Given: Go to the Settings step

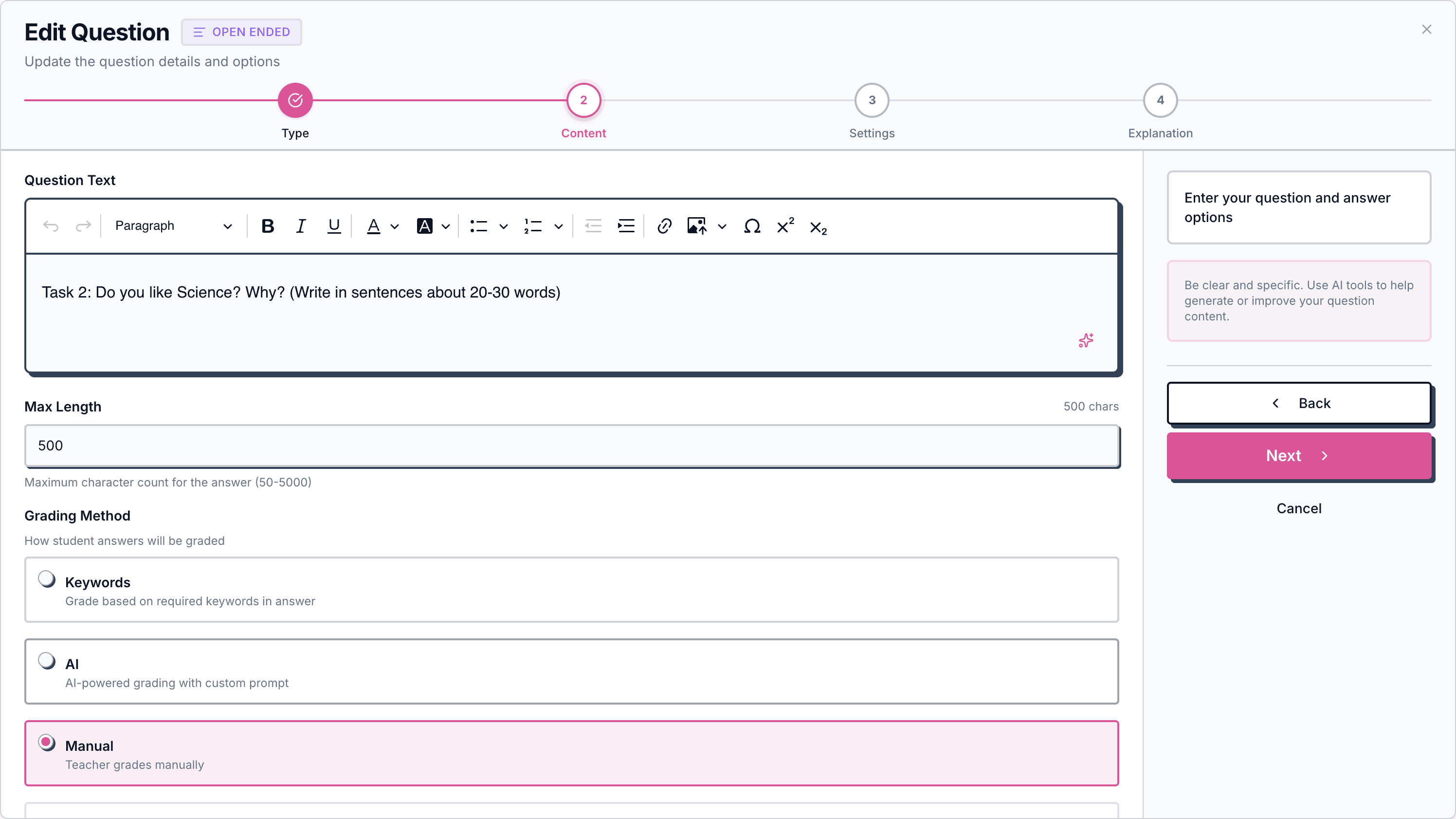Looking at the screenshot, I should tap(872, 101).
